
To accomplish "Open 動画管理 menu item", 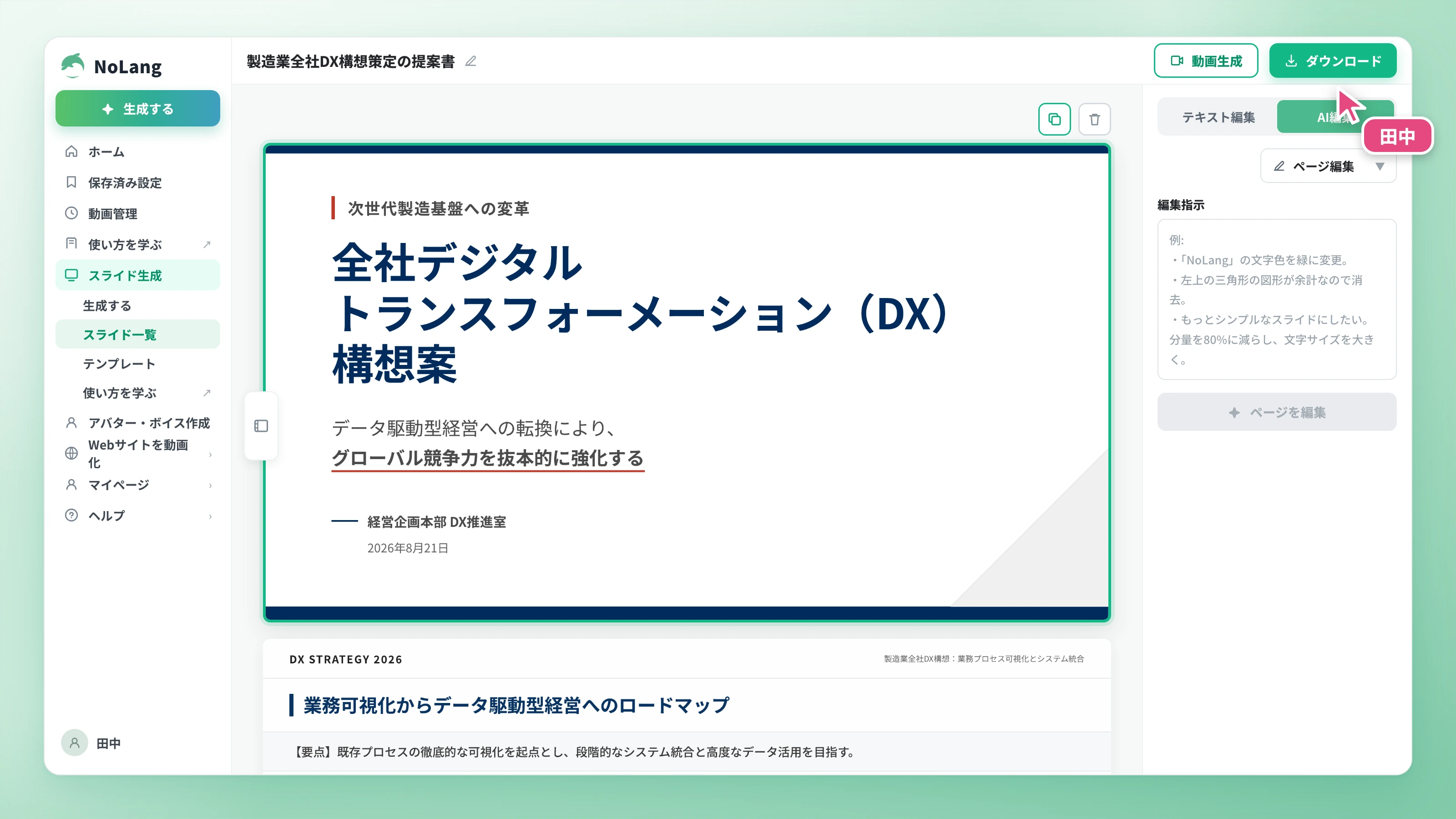I will coord(137,214).
